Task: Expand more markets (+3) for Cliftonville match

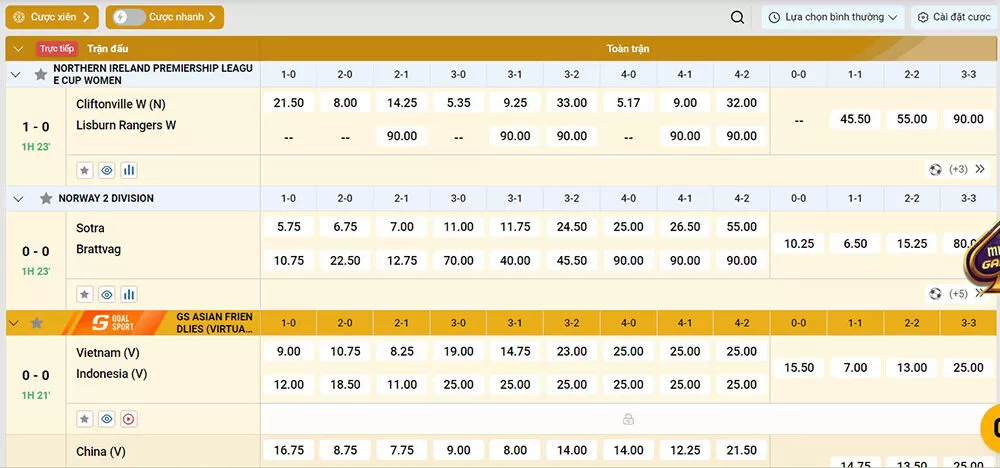Action: tap(958, 170)
